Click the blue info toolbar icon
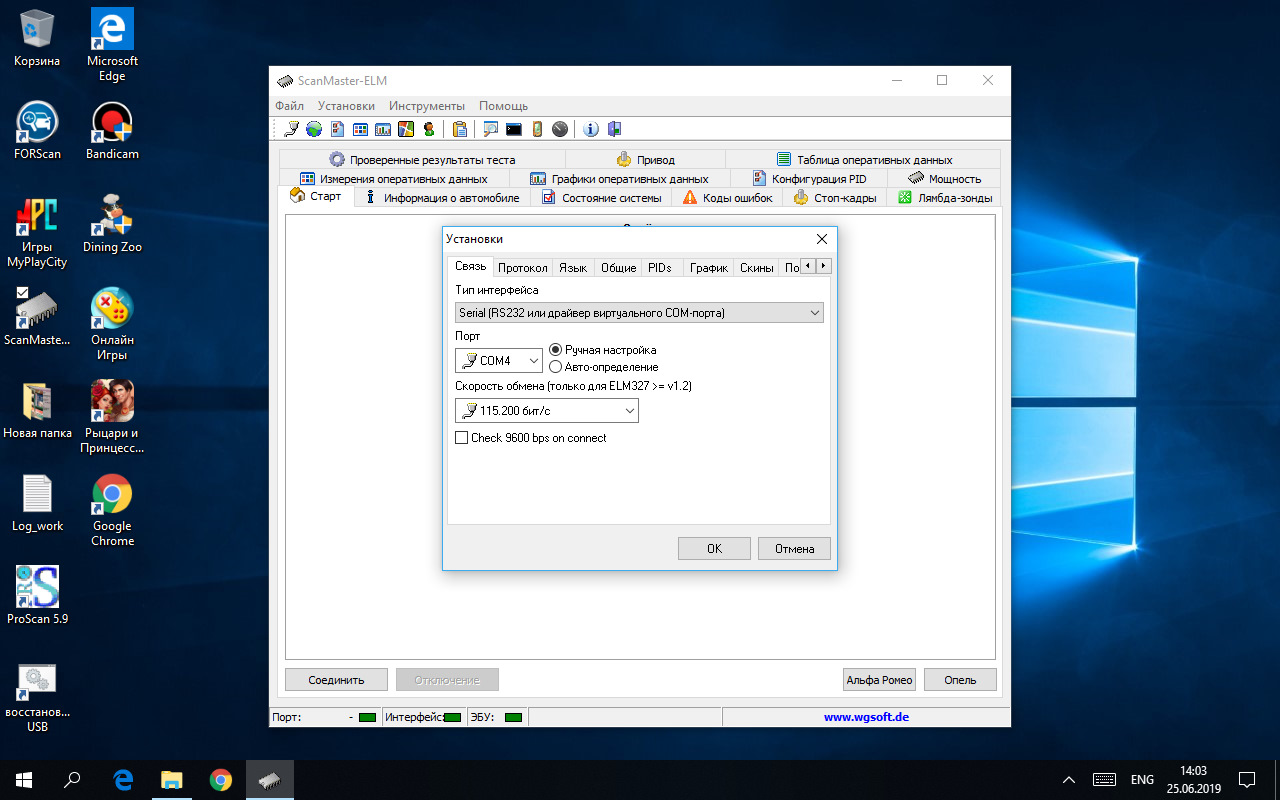This screenshot has width=1280, height=800. point(591,129)
